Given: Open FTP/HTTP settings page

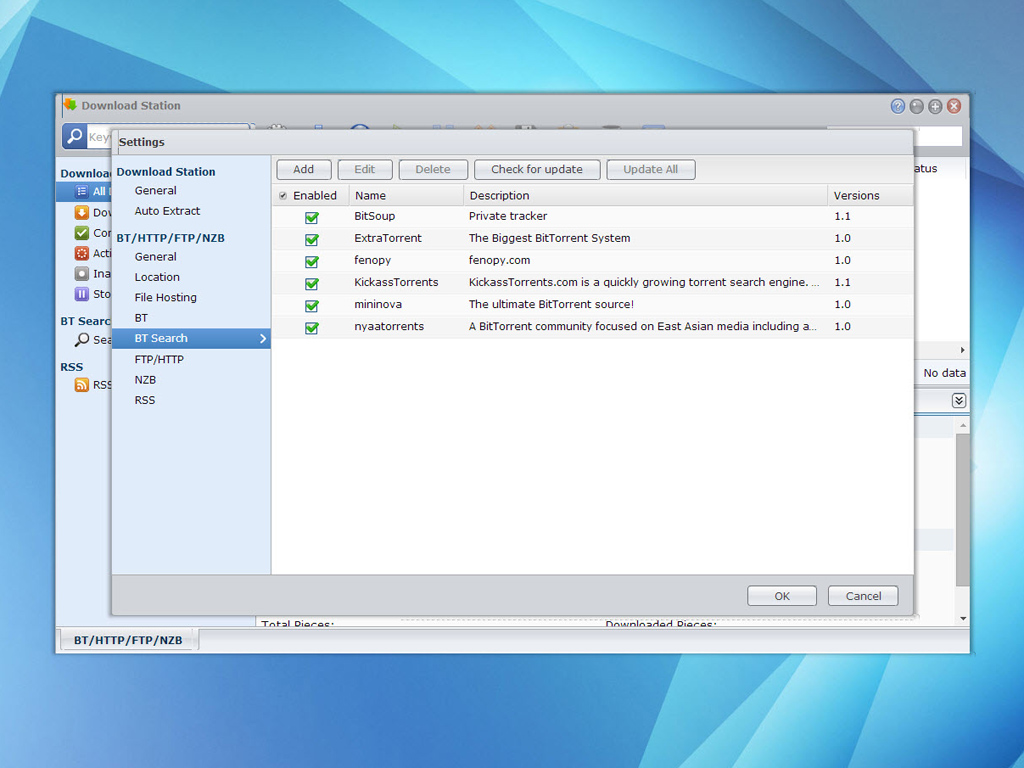Looking at the screenshot, I should (x=159, y=359).
